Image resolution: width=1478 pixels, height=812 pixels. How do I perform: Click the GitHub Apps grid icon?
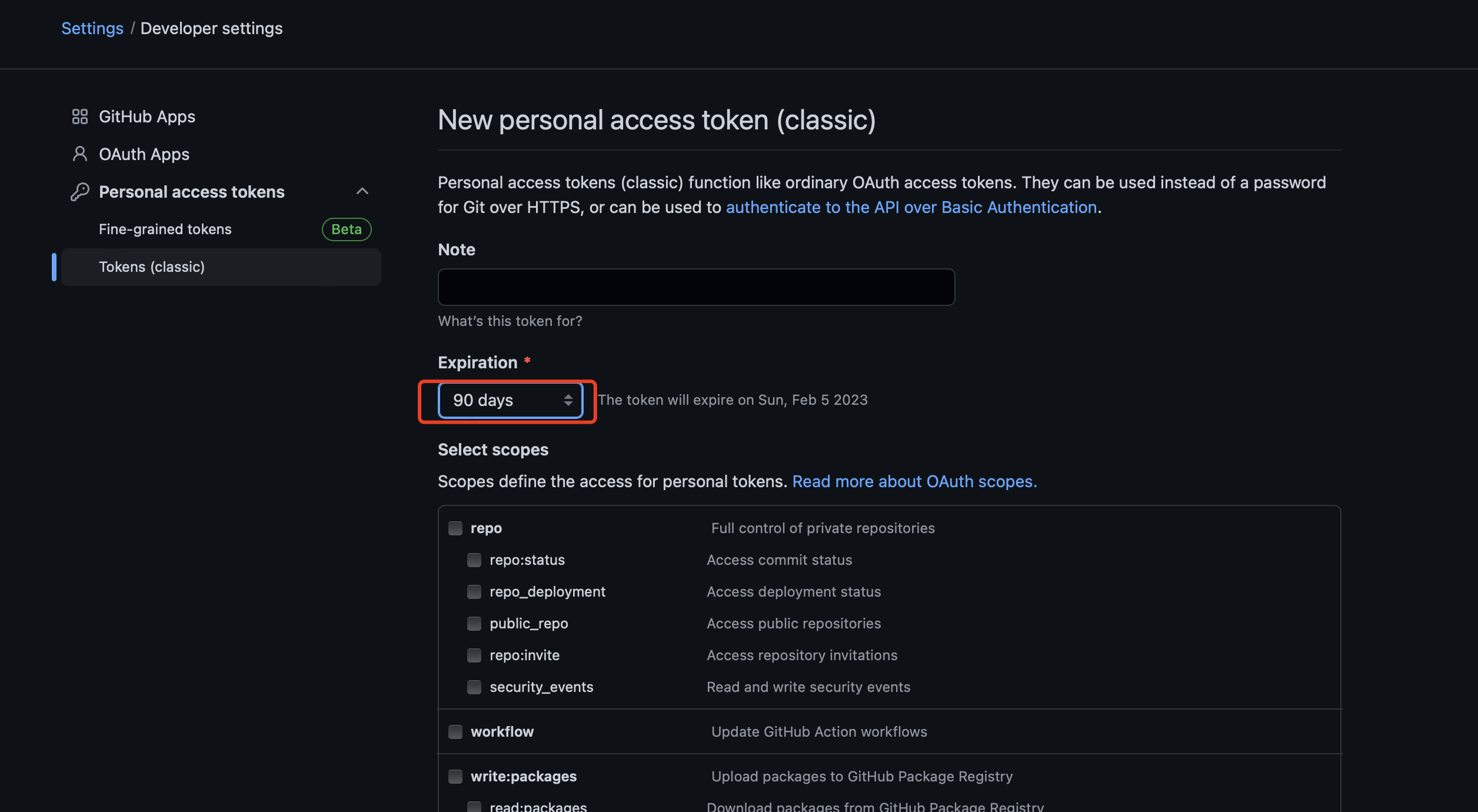(x=79, y=117)
